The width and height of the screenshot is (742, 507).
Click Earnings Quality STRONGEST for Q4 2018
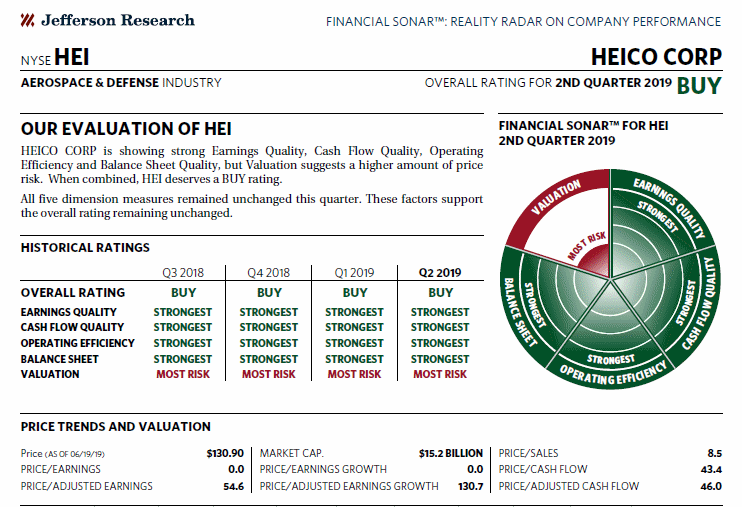pyautogui.click(x=268, y=312)
